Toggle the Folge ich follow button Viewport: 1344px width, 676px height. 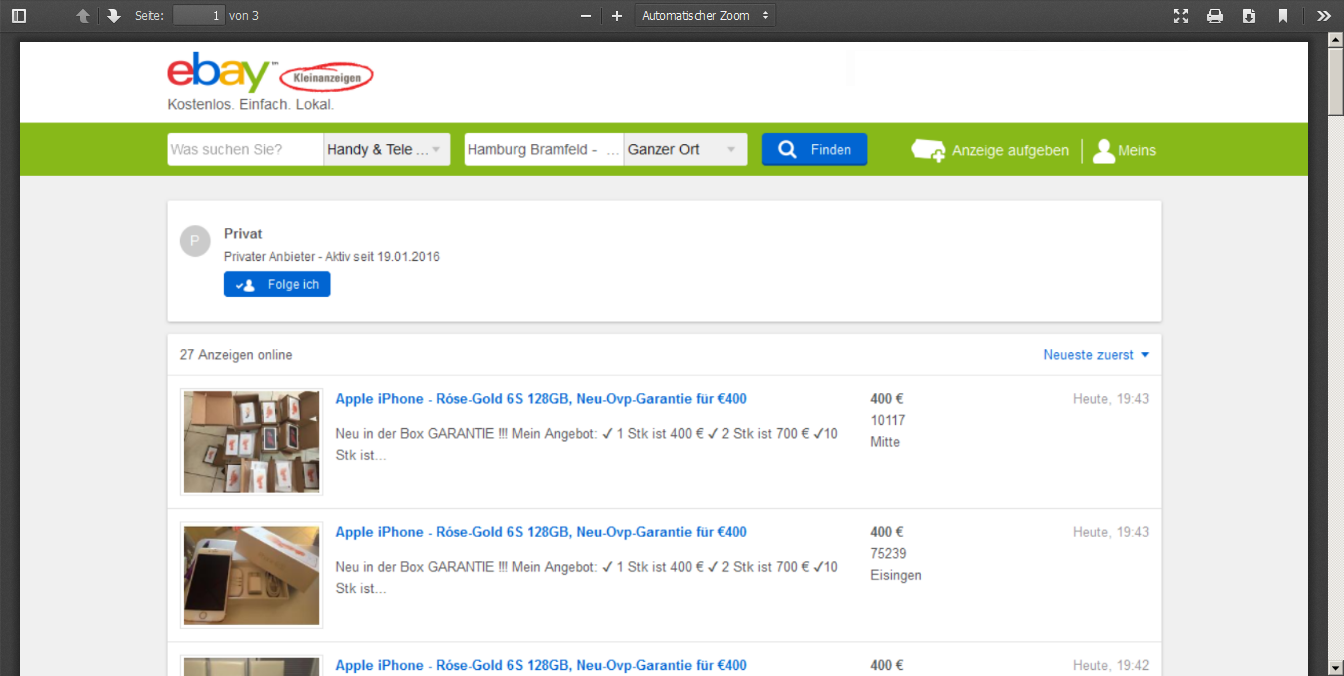tap(277, 285)
